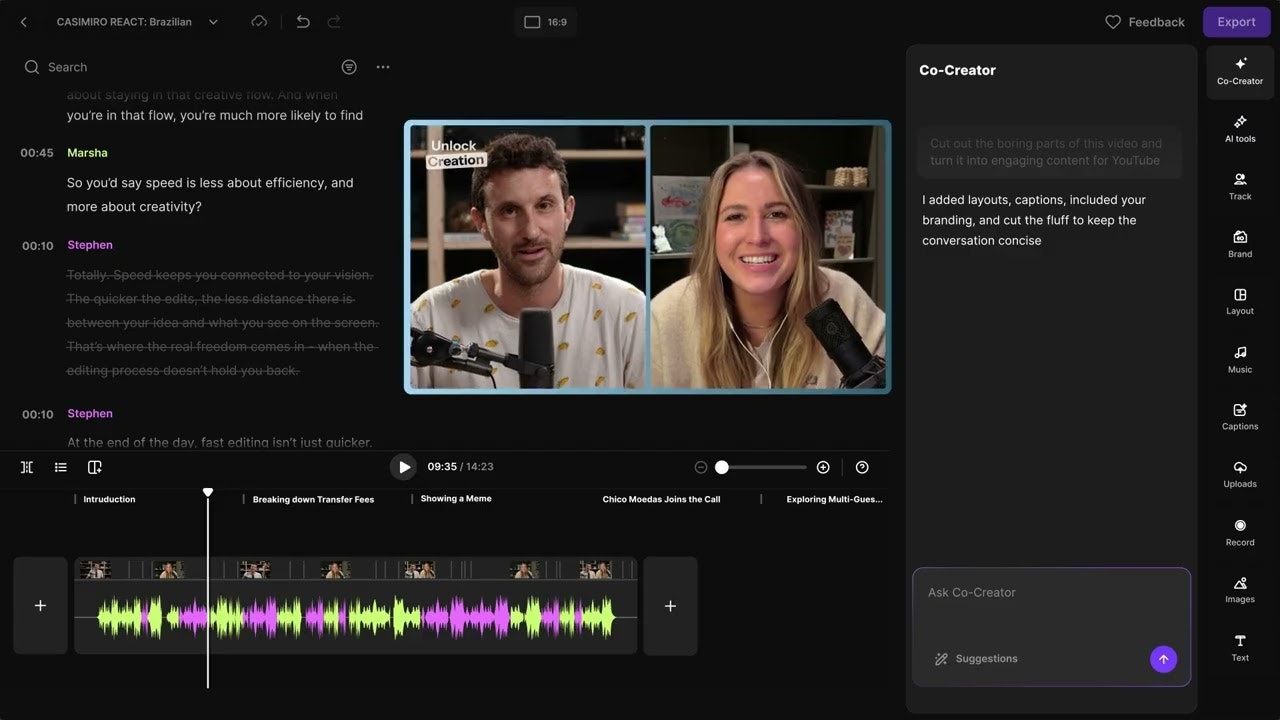Screen dimensions: 1280x720
Task: Click the Export button
Action: (x=1236, y=21)
